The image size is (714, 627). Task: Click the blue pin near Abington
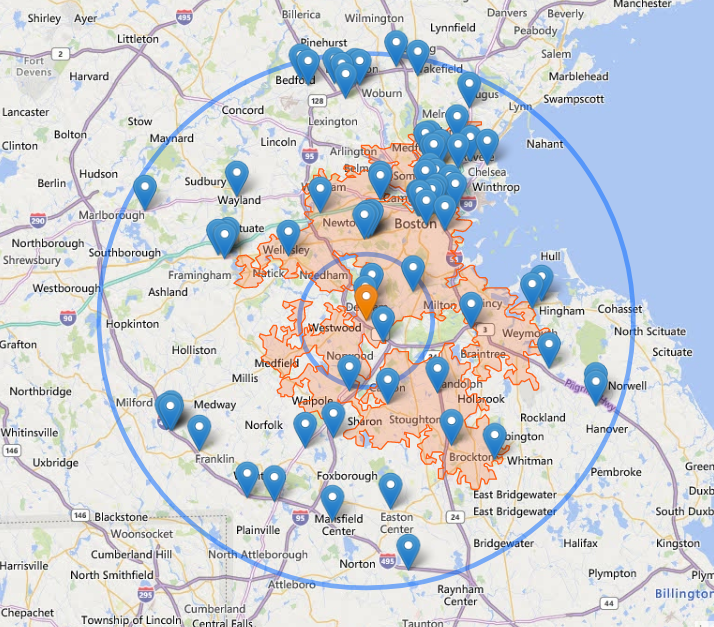click(494, 437)
